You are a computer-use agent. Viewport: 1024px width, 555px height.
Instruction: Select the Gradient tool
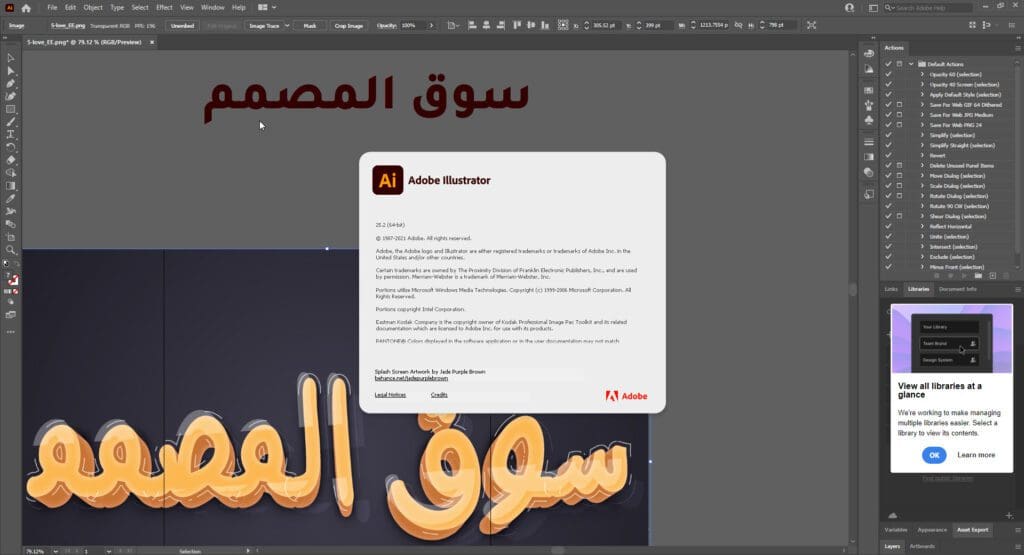[x=10, y=186]
